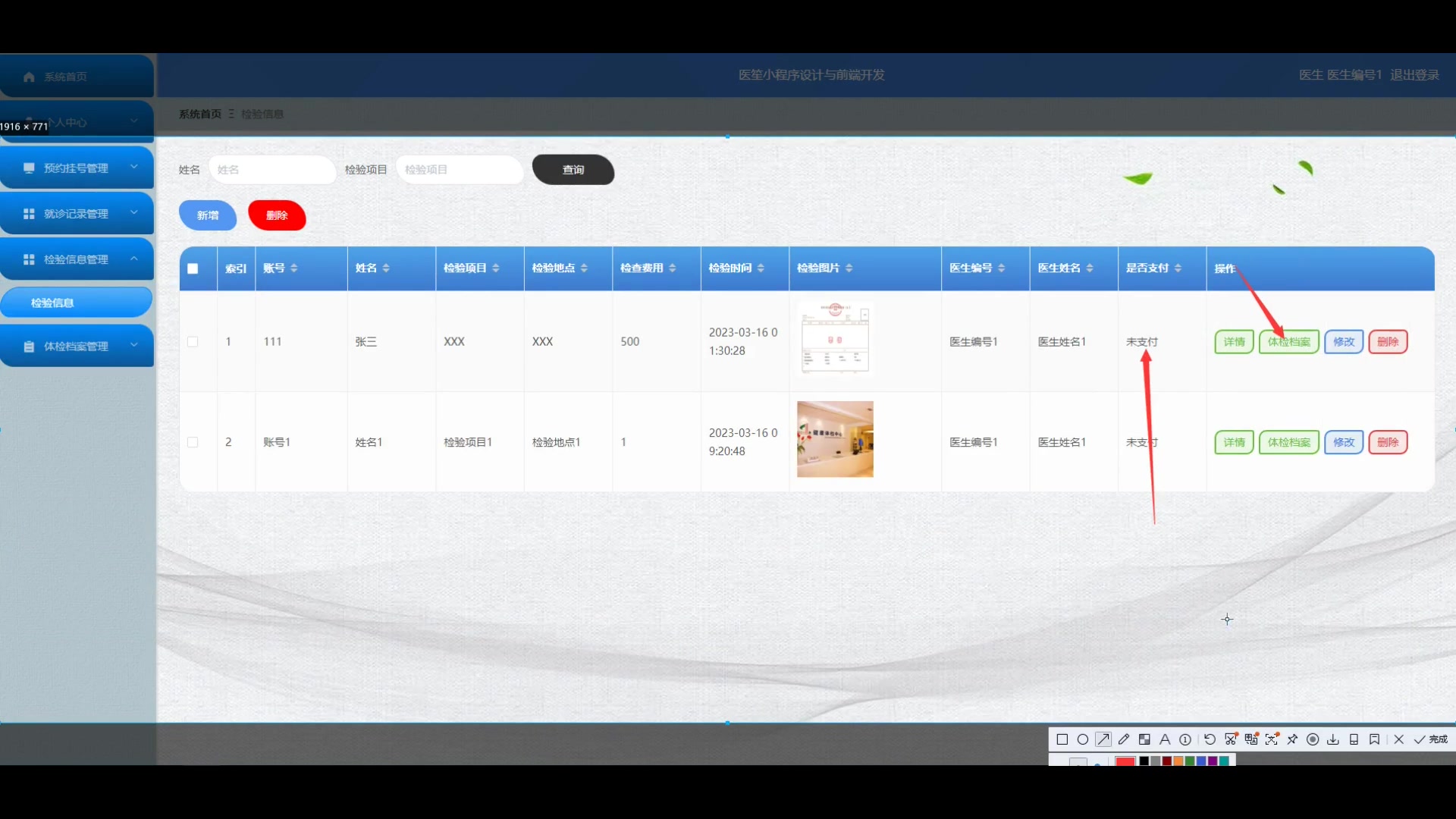Select the ellipse annotation tool
Screen dimensions: 1456x819
pos(1083,739)
